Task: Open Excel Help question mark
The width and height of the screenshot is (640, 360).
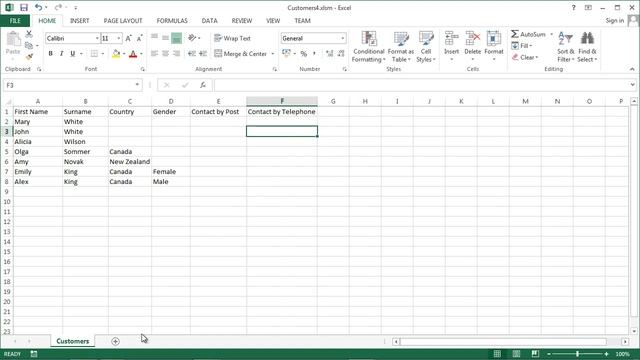Action: click(573, 7)
